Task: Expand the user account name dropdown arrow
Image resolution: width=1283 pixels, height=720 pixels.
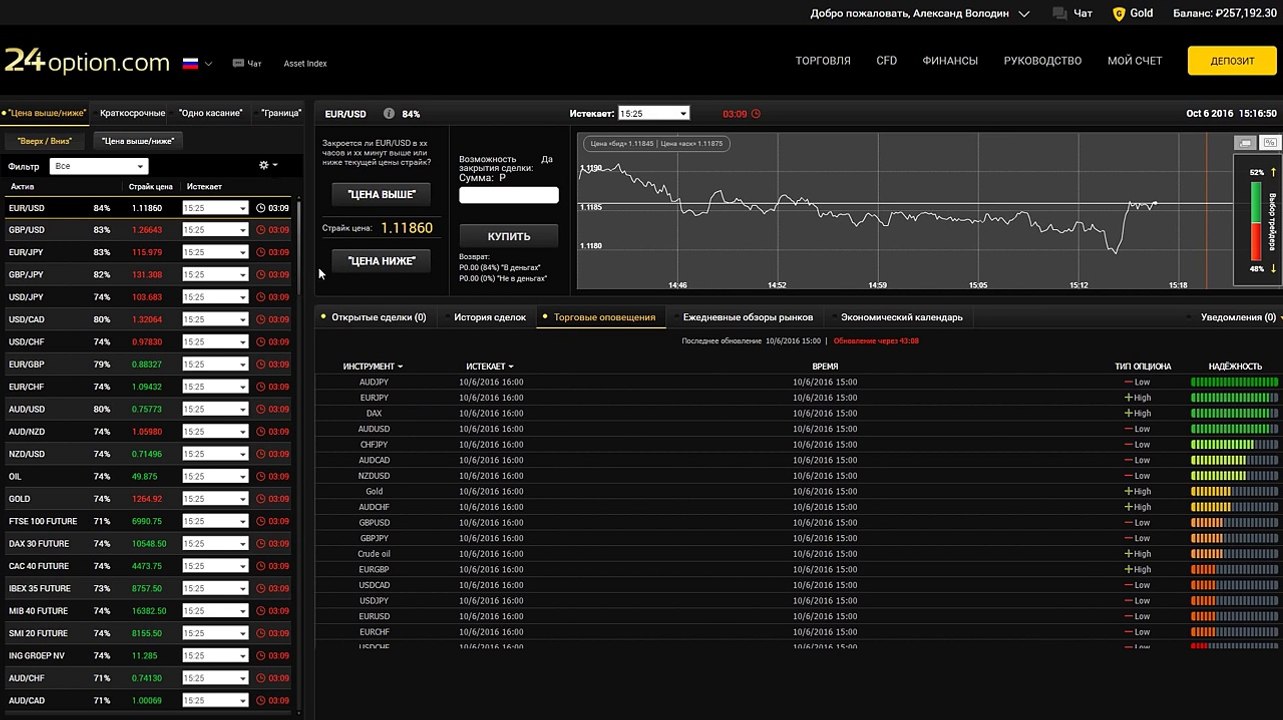Action: pyautogui.click(x=1024, y=14)
